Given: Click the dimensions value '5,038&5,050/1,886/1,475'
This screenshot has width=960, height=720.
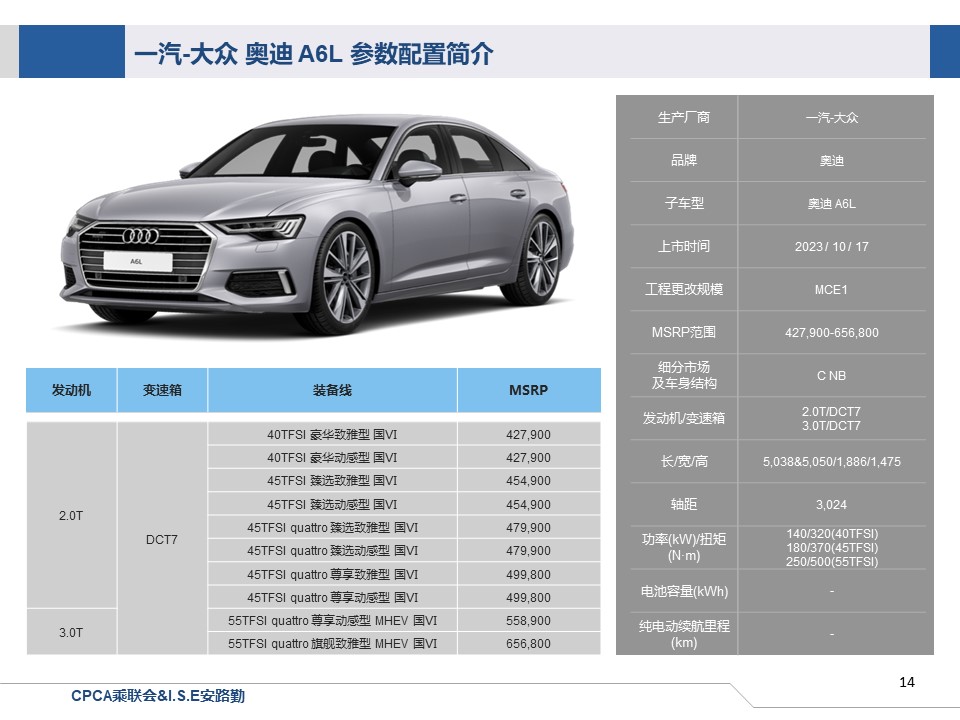Looking at the screenshot, I should point(831,462).
